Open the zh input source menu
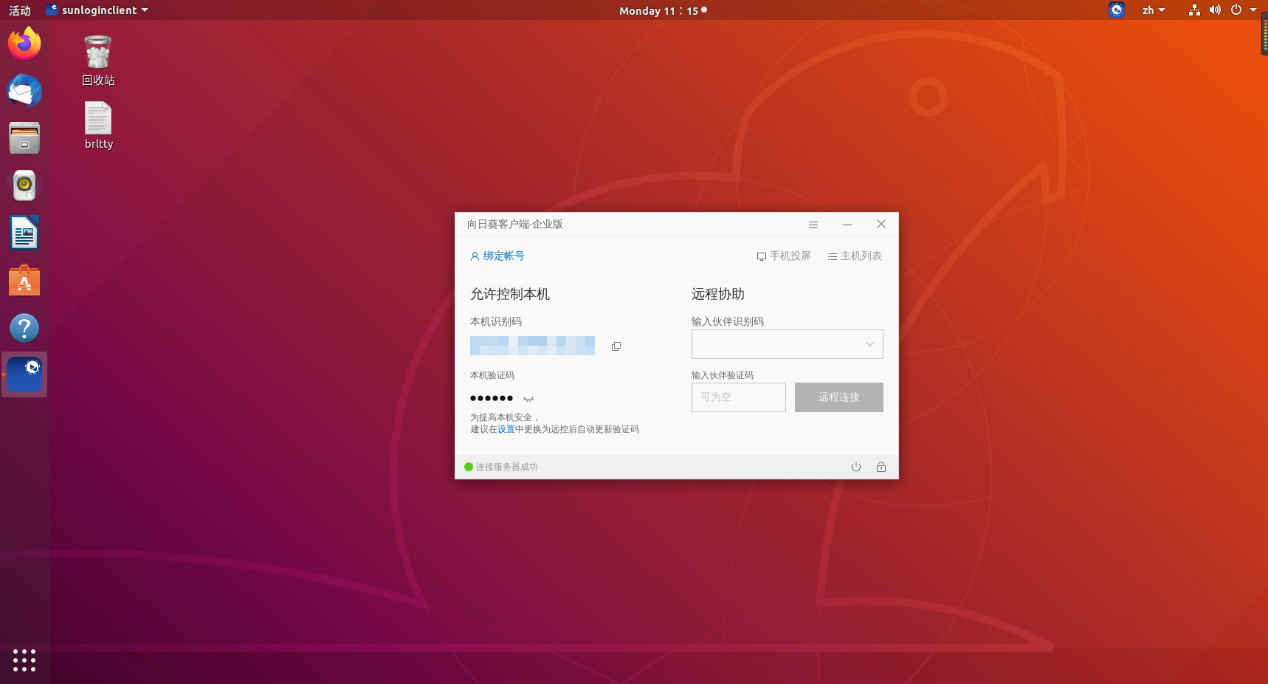Viewport: 1268px width, 684px height. 1154,10
